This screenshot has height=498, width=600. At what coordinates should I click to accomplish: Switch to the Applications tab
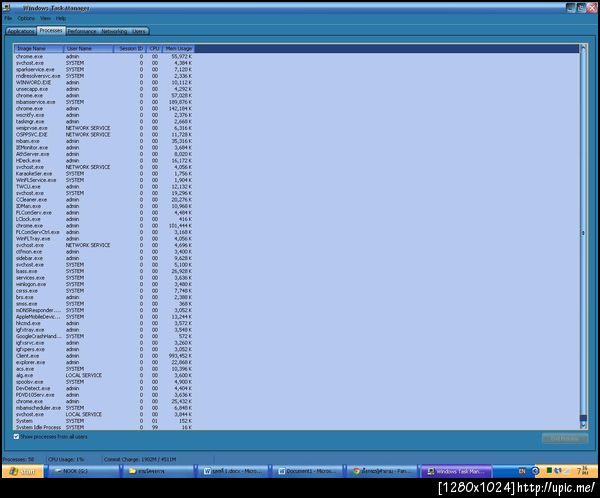21,31
